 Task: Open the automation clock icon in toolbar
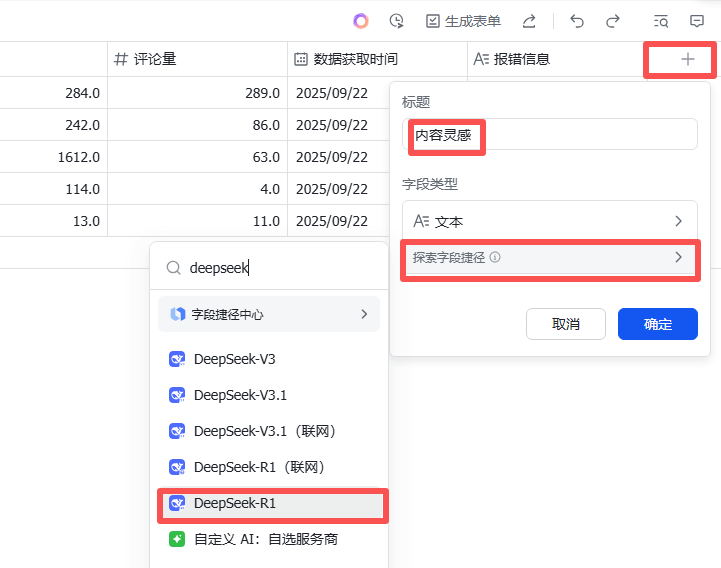(397, 21)
